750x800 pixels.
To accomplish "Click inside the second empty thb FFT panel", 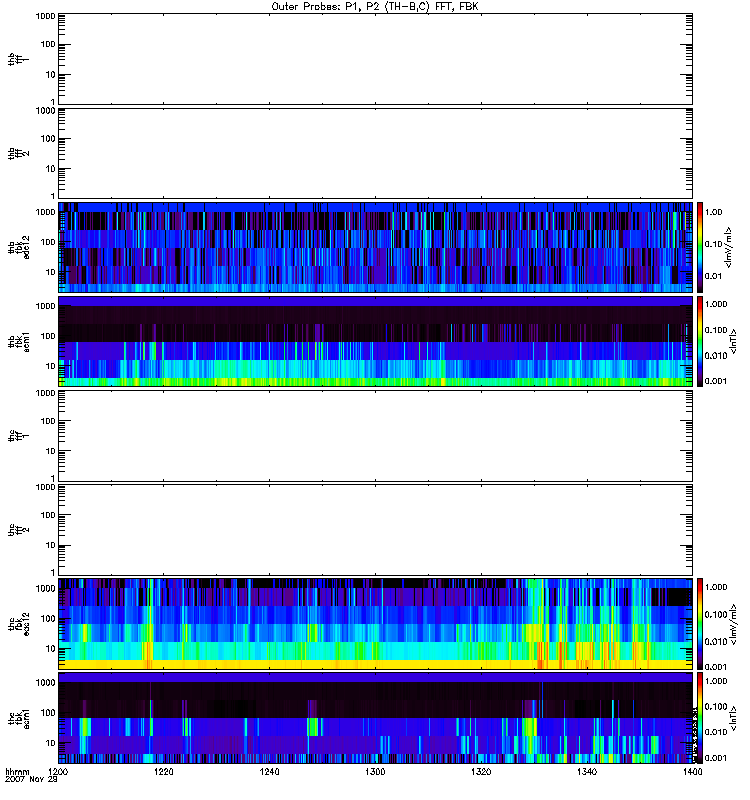I will pos(375,152).
